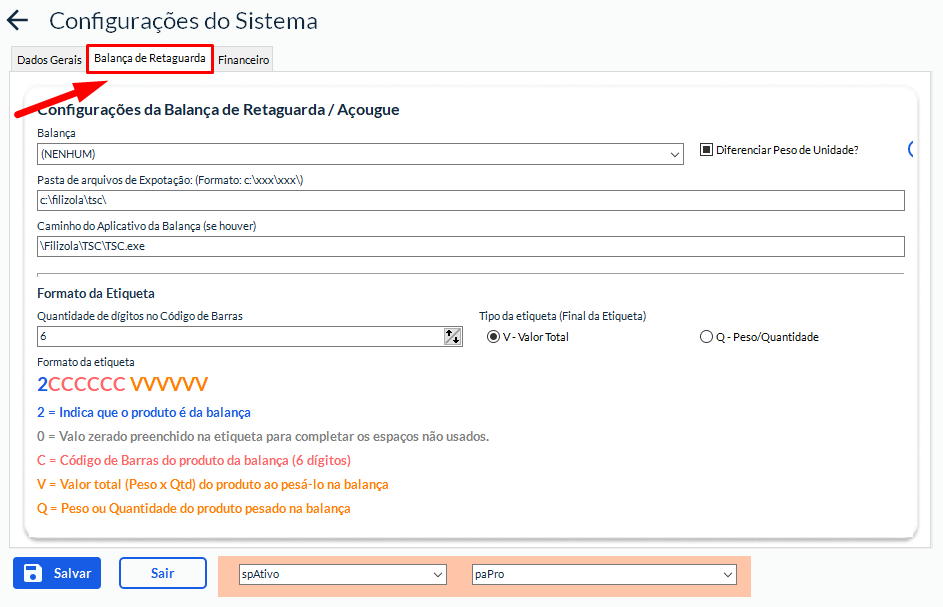Click the back arrow beside Configurações do Sistema
This screenshot has height=607, width=943.
18,20
